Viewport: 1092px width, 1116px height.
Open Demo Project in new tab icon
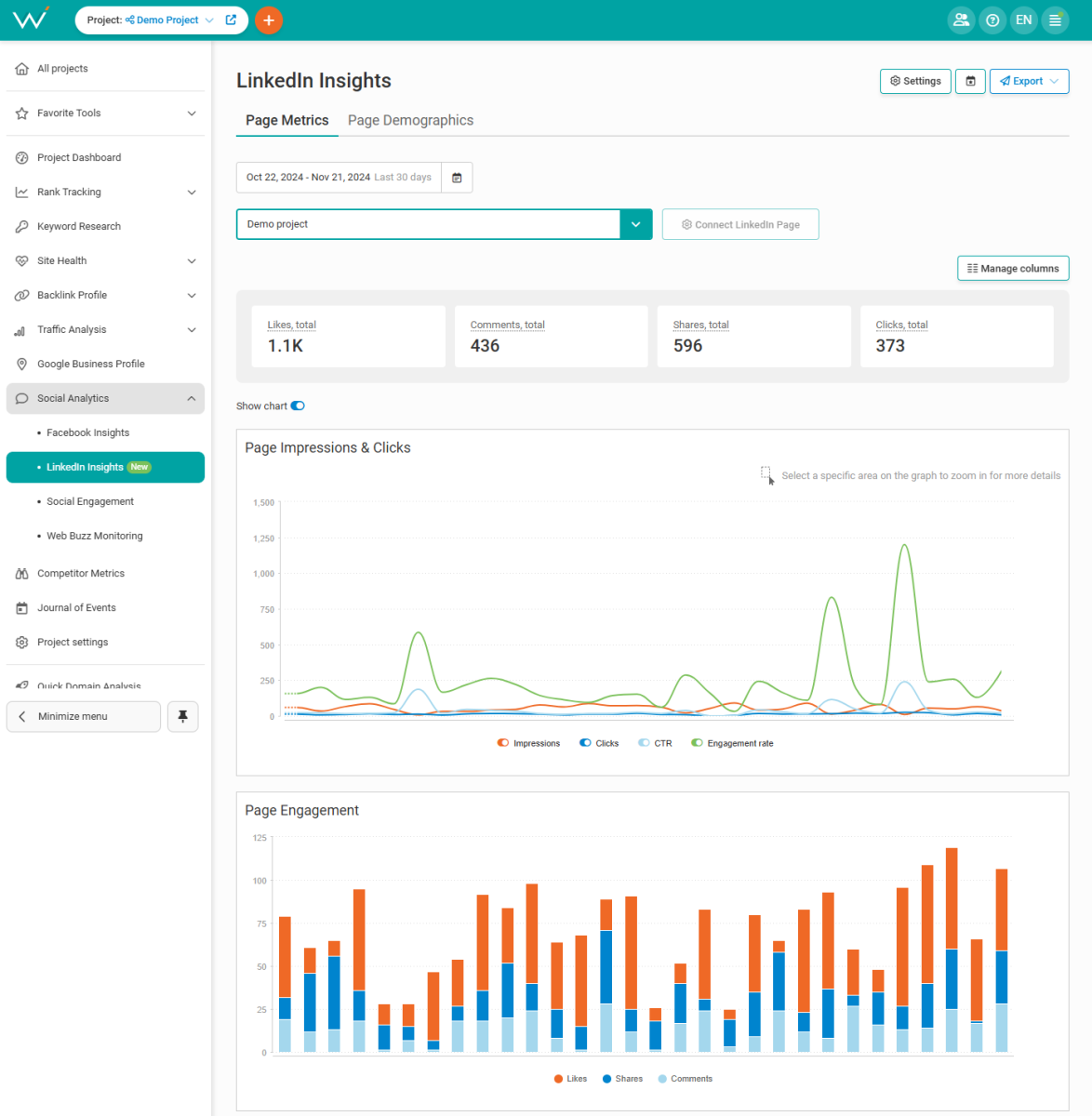231,20
